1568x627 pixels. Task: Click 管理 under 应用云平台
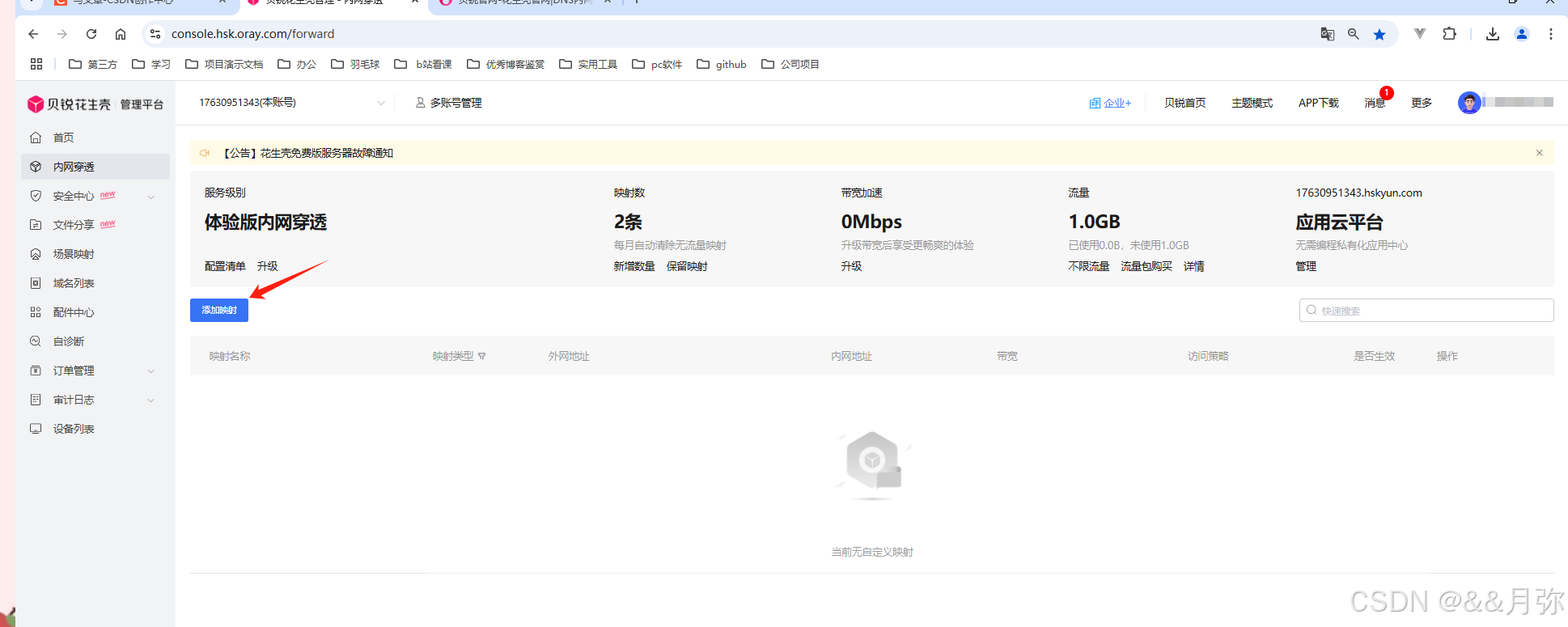pyautogui.click(x=1306, y=266)
